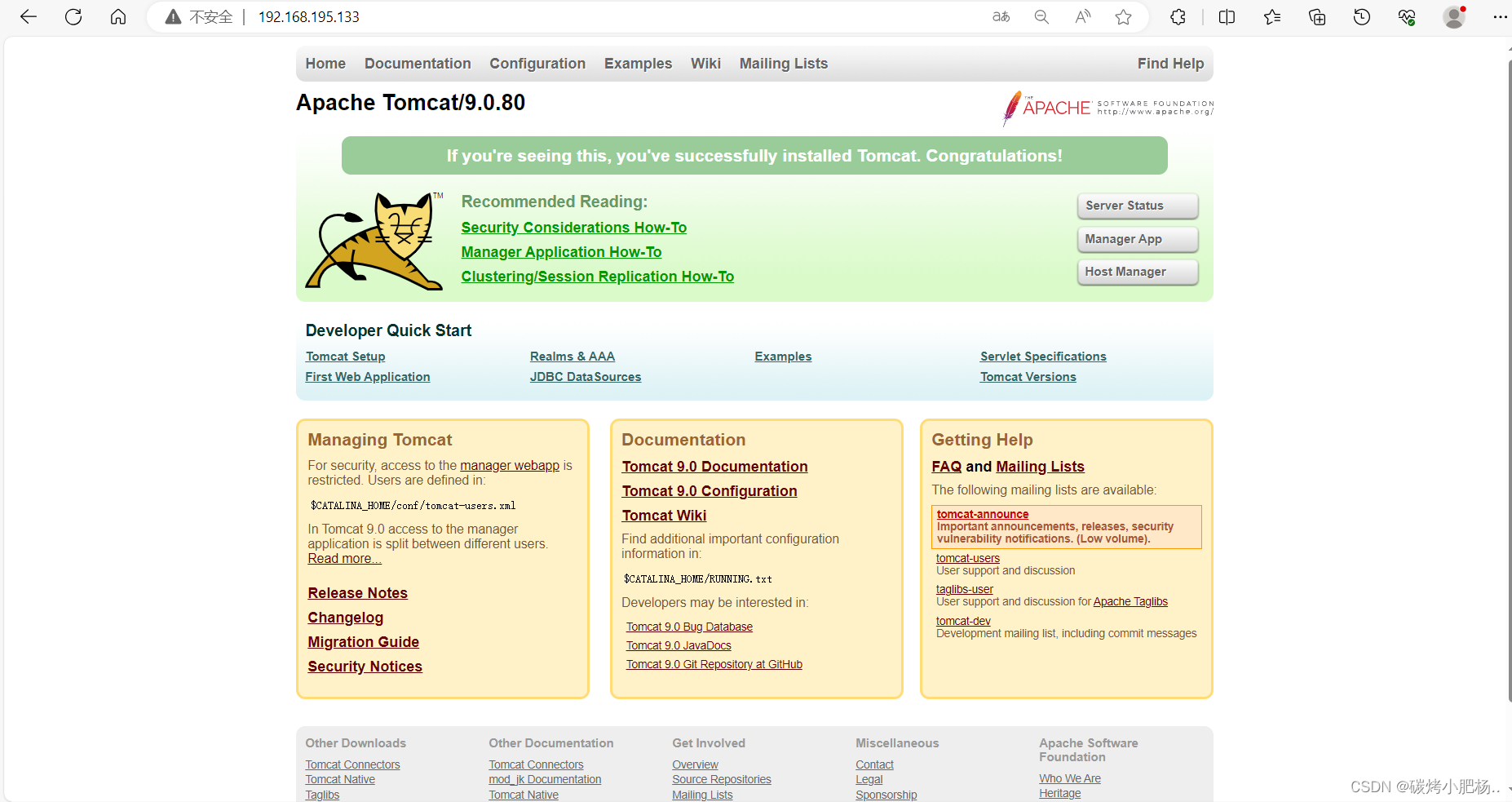The image size is (1512, 802).
Task: Open the Apache Taglibs link
Action: [1130, 601]
